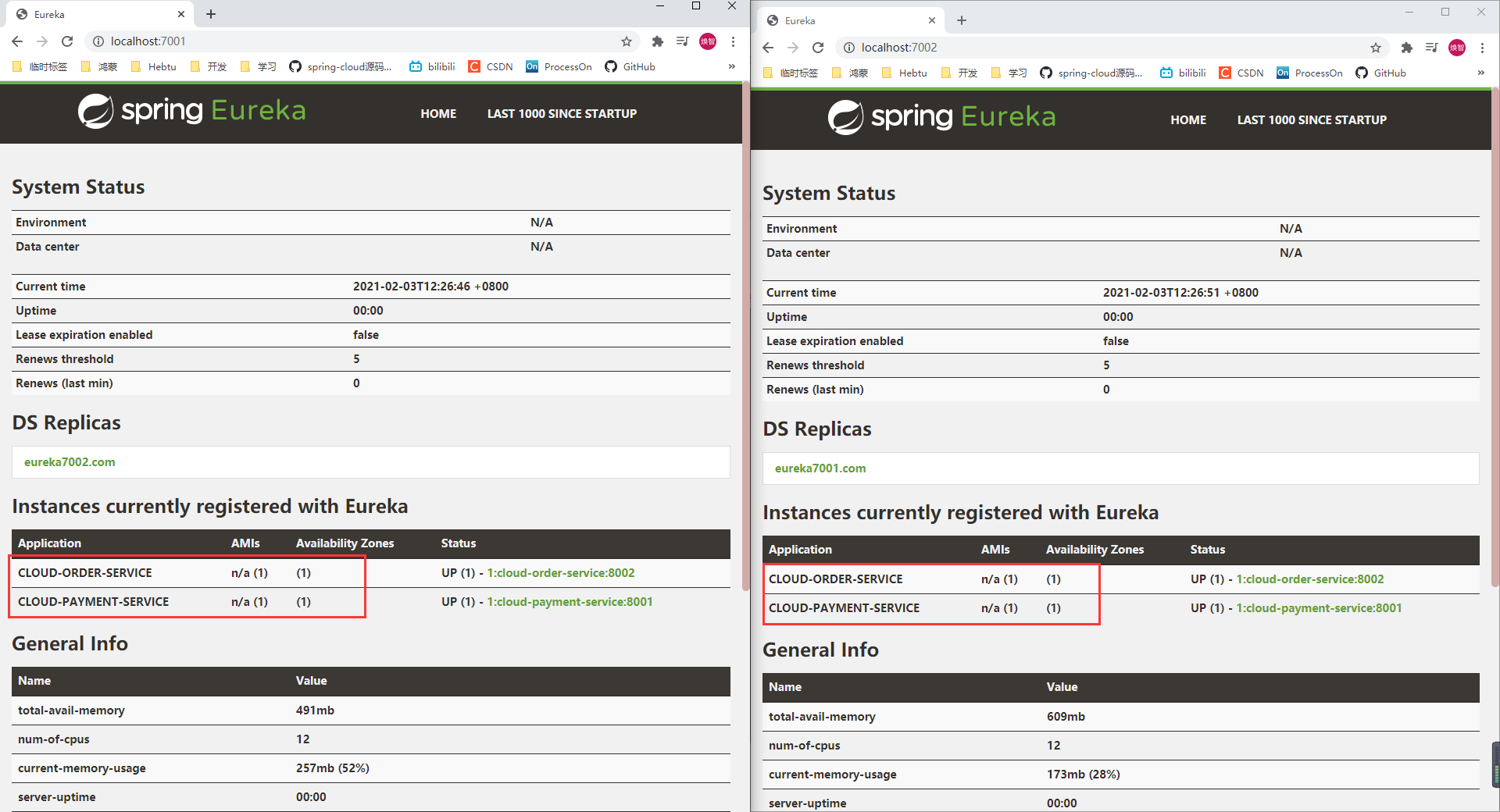Open HOME menu in the right Eureka page
This screenshot has height=812, width=1500.
tap(1188, 120)
